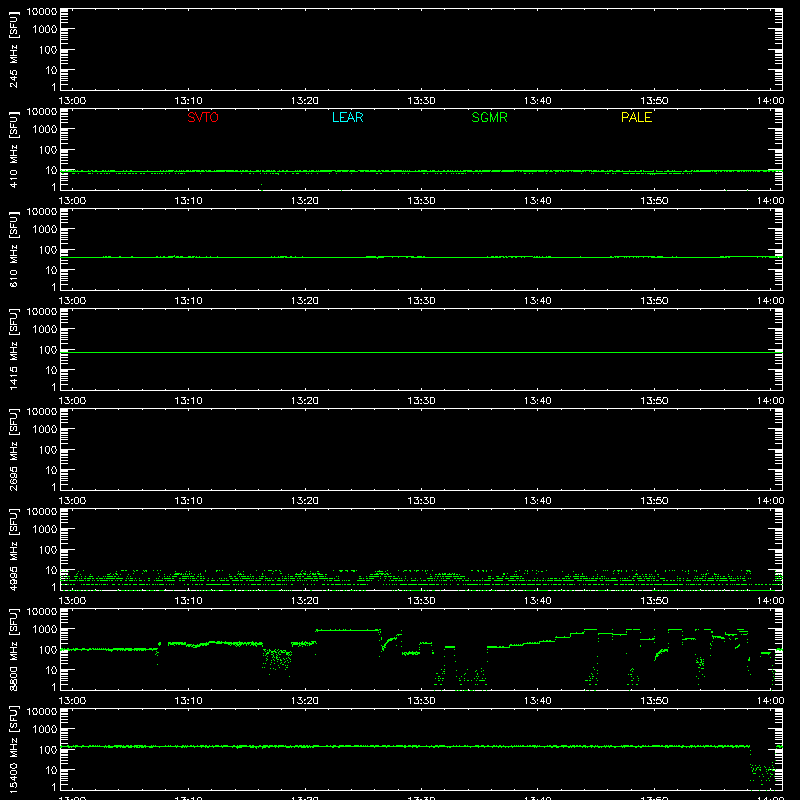The image size is (800, 800).
Task: Click the 8800 MHz [SFU] axis label
Action: 13,649
